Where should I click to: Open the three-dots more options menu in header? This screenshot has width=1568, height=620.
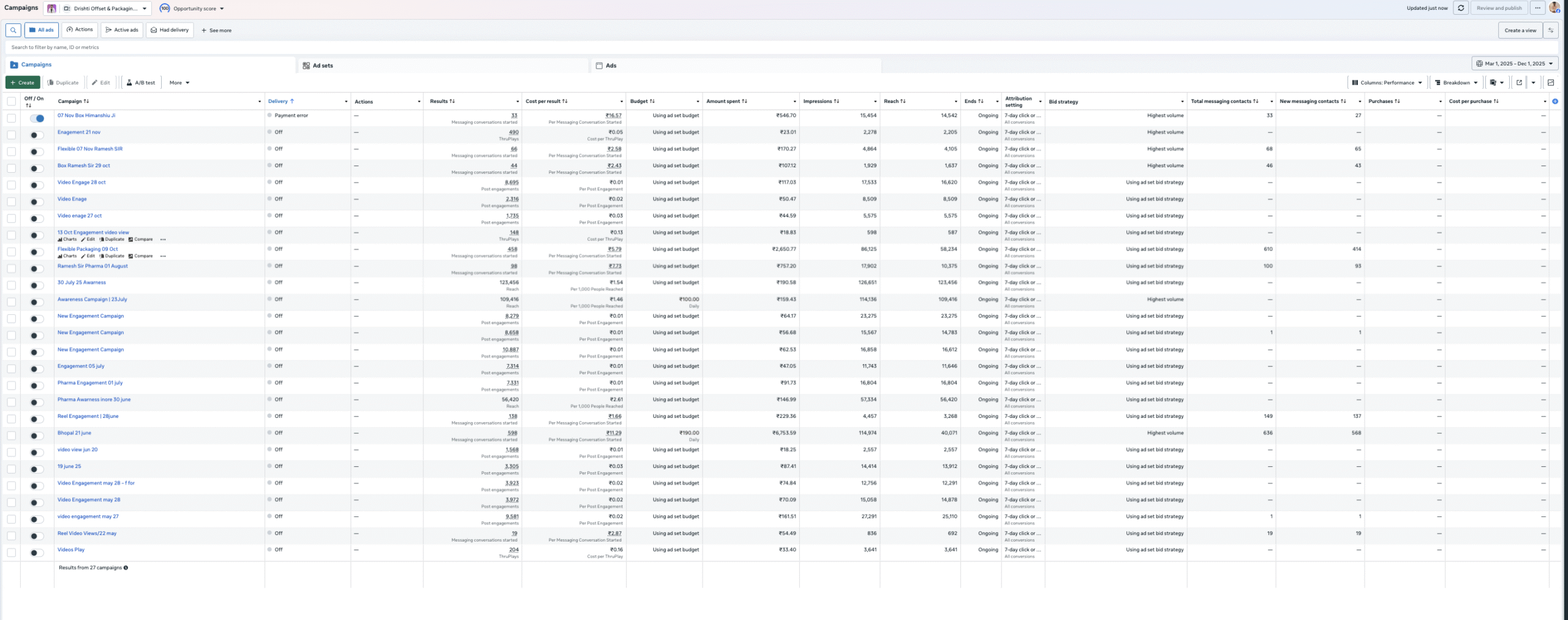[1537, 8]
